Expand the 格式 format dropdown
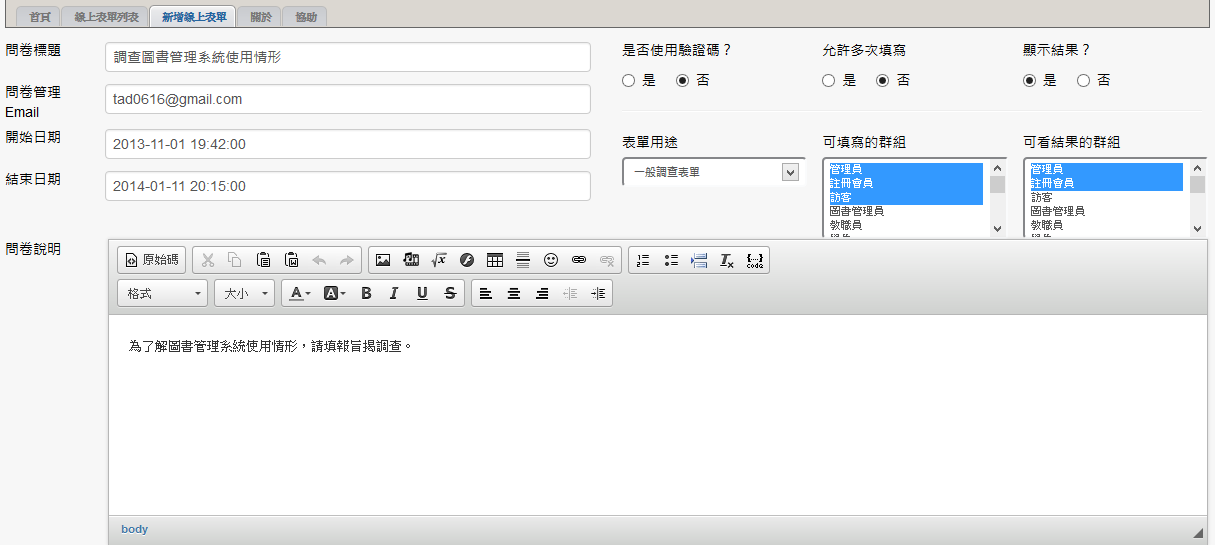 (162, 293)
